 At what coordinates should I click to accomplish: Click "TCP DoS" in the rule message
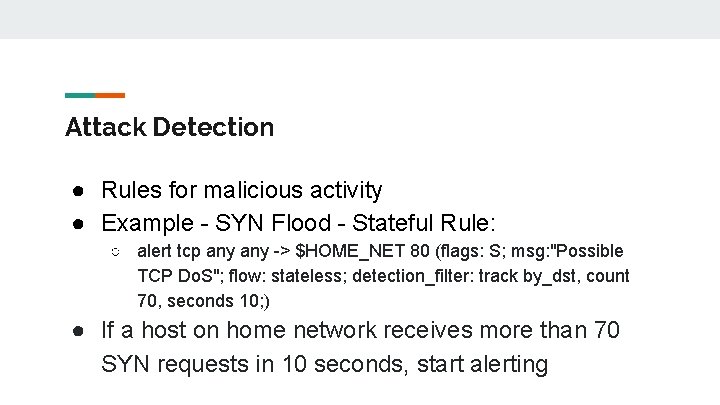(175, 276)
